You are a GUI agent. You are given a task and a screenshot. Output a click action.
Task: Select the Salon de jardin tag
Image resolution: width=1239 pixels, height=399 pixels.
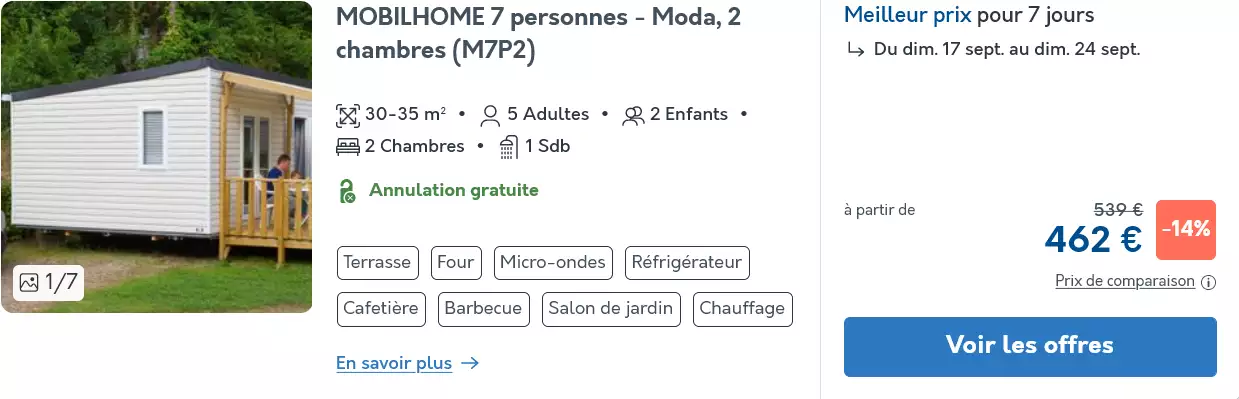[x=611, y=309]
